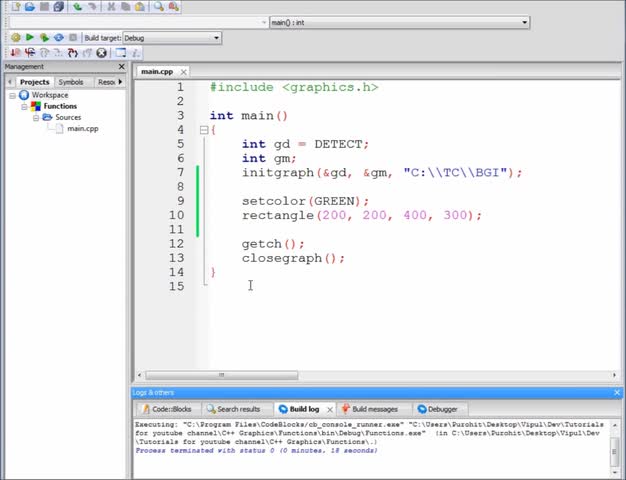Click the Undo arrow icon

pyautogui.click(x=77, y=6)
